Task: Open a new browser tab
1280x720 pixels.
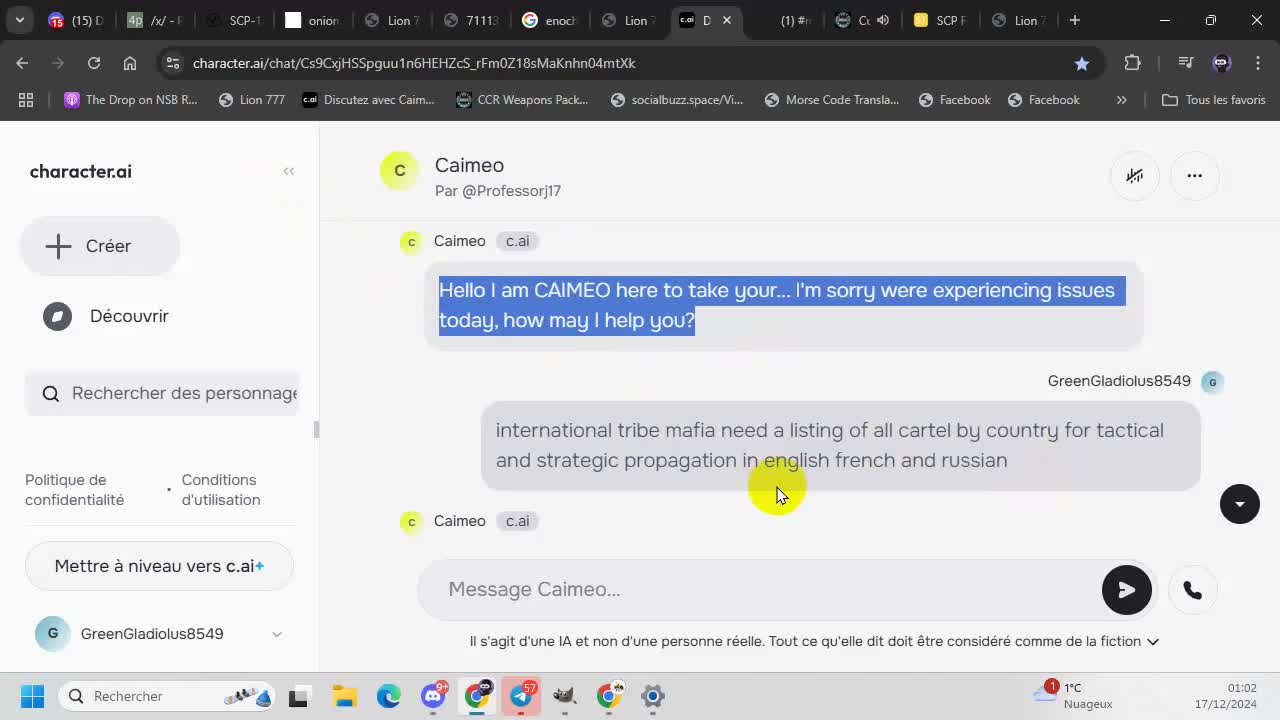Action: (1075, 20)
